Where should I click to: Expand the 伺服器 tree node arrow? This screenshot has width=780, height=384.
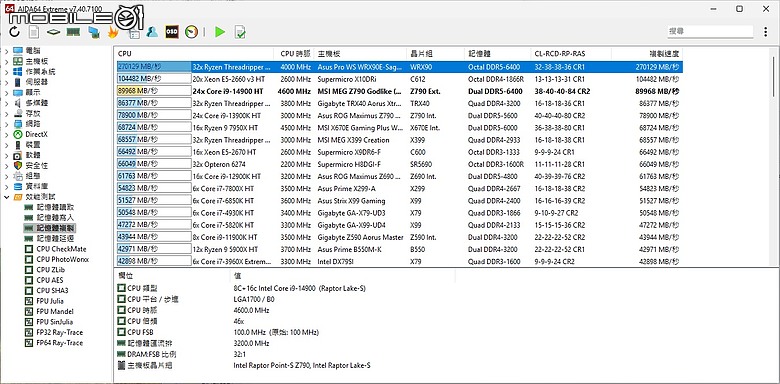6,82
